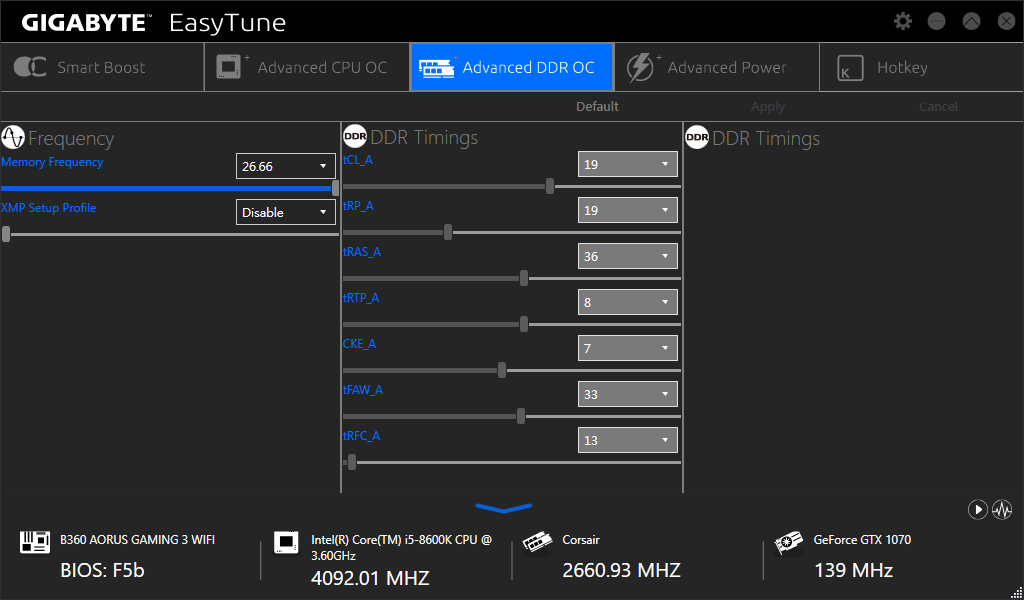The height and width of the screenshot is (600, 1024).
Task: Open the tRP_A value dropdown
Action: [628, 210]
